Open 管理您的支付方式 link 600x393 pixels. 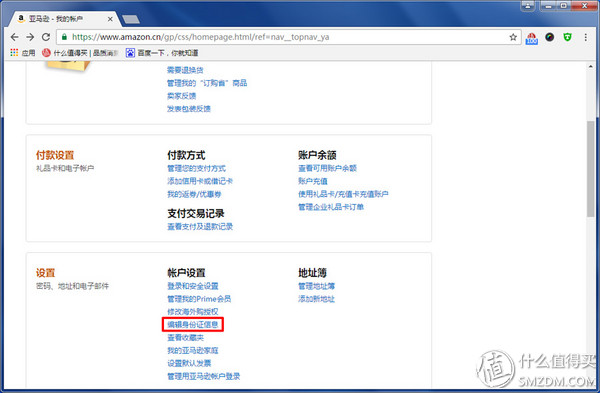197,168
